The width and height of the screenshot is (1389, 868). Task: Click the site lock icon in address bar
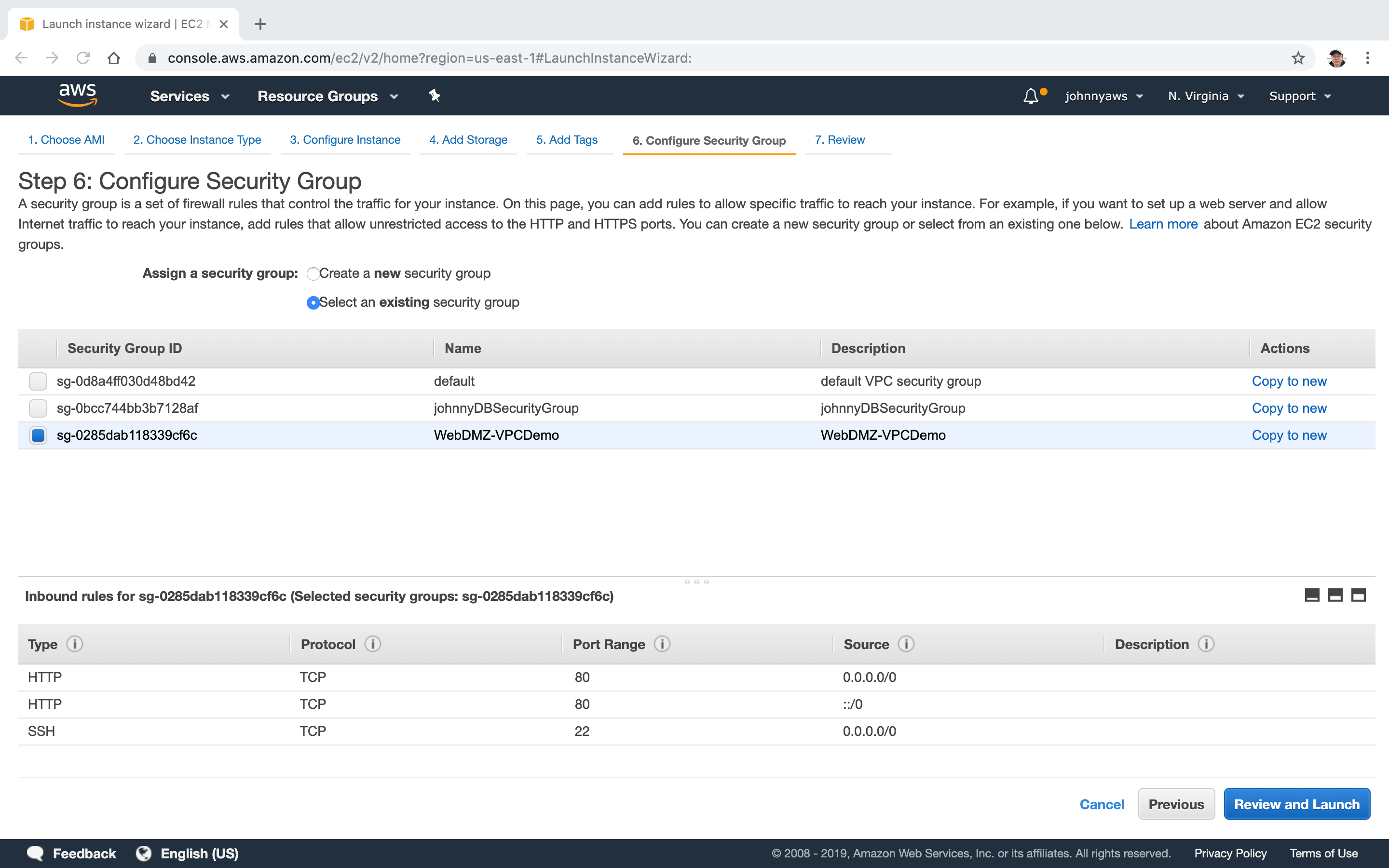pos(152,58)
